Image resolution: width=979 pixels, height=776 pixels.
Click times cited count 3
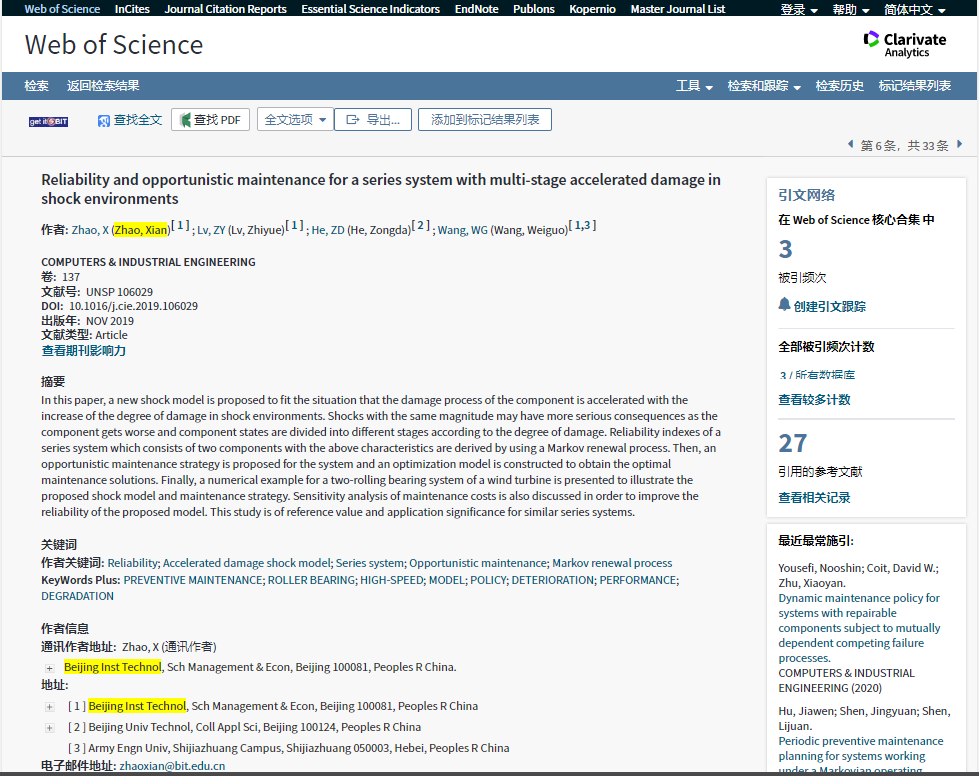click(785, 250)
